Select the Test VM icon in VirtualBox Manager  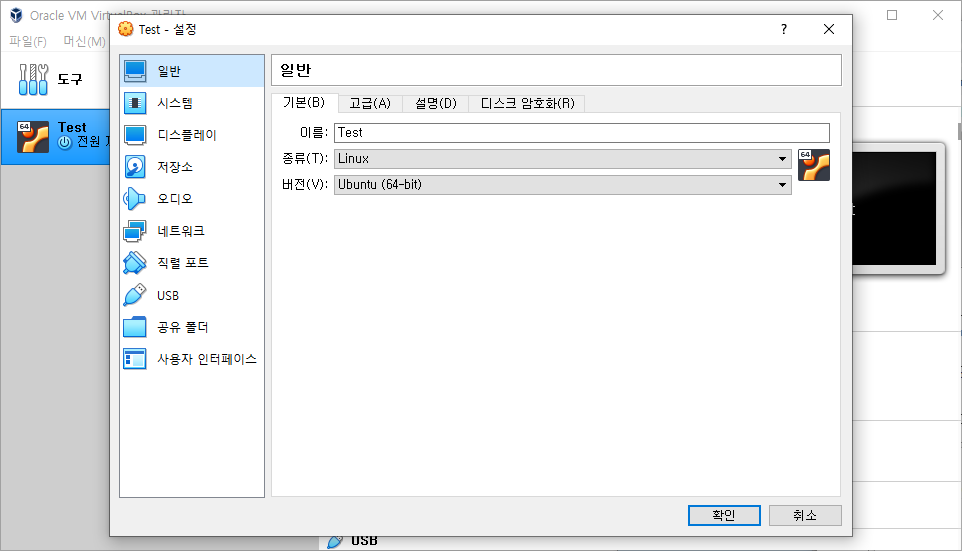pyautogui.click(x=33, y=136)
